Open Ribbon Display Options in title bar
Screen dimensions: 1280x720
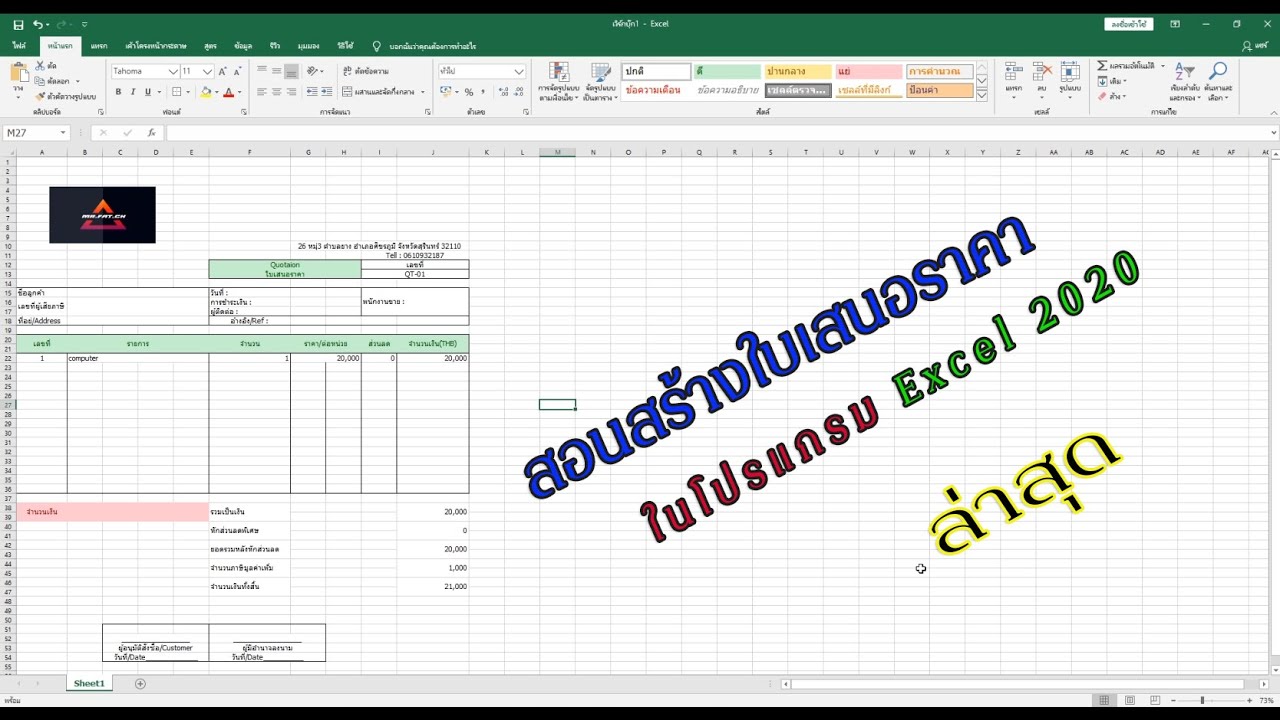point(1175,24)
